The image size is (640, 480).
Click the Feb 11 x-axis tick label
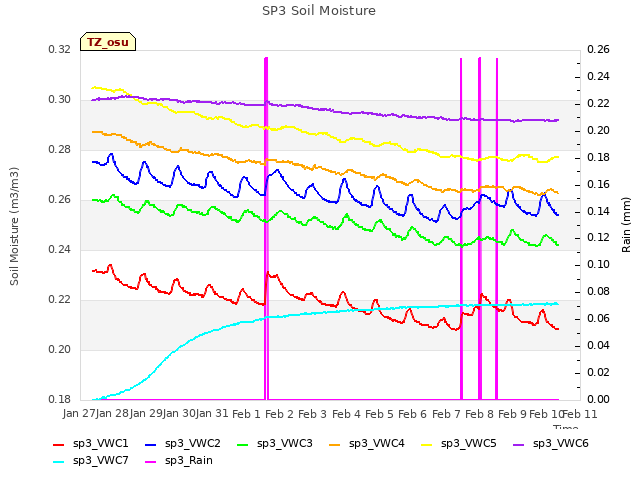pyautogui.click(x=580, y=414)
